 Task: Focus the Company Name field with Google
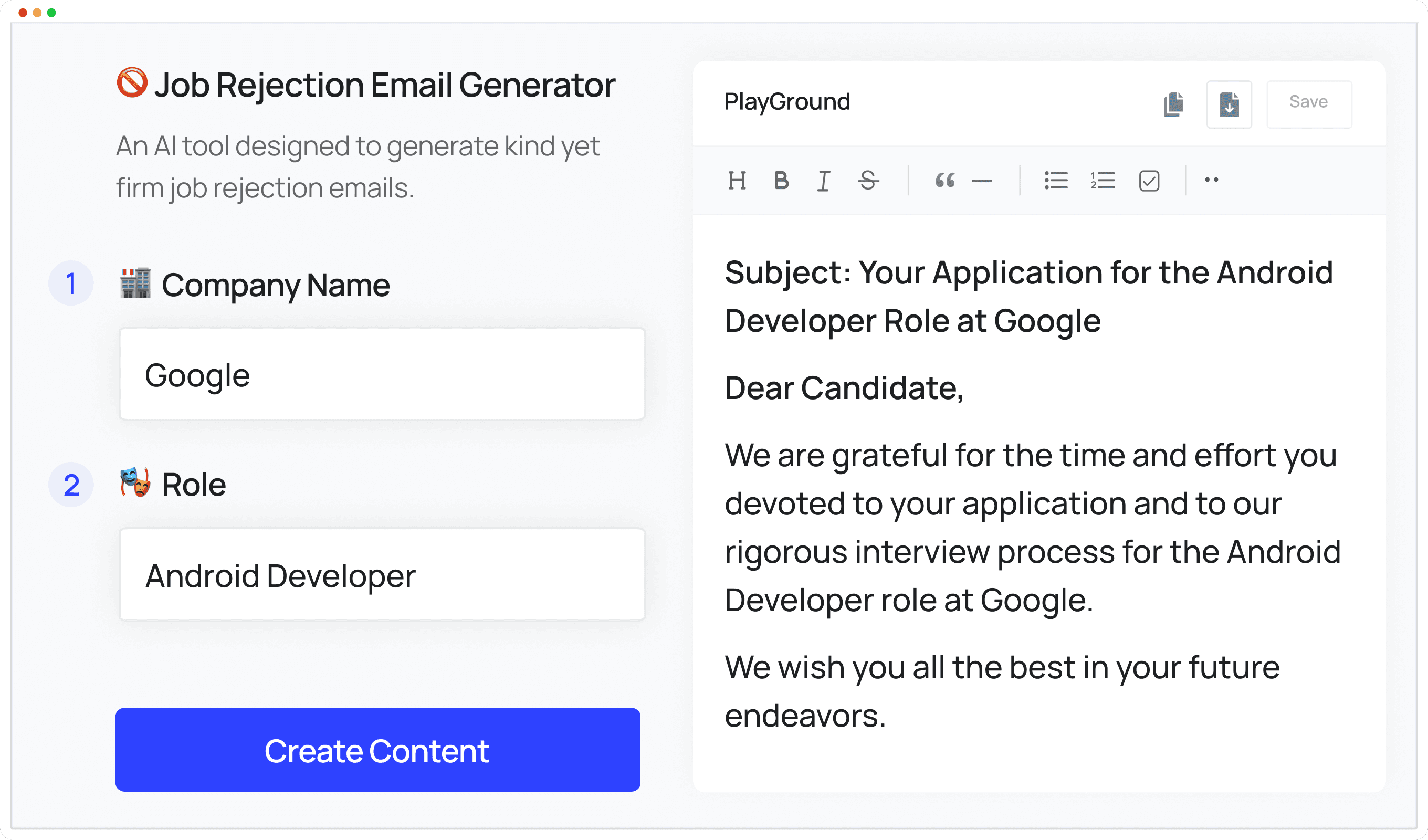(382, 374)
